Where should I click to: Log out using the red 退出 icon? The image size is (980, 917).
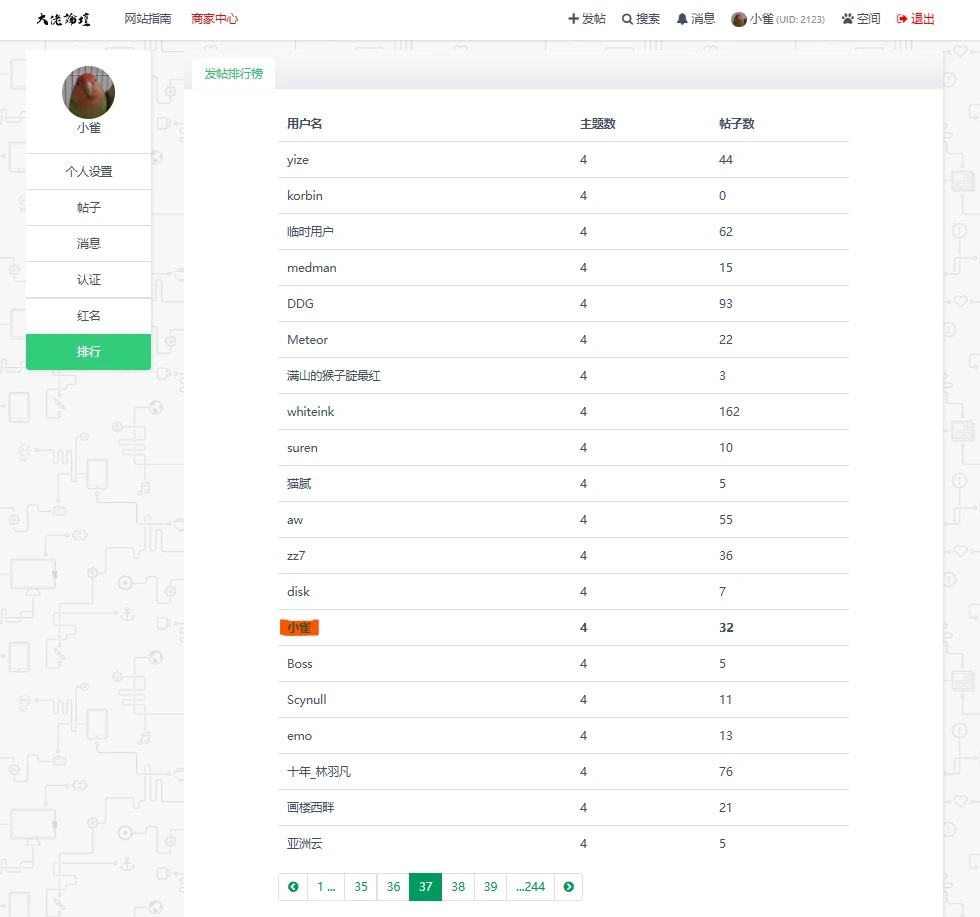[x=902, y=19]
